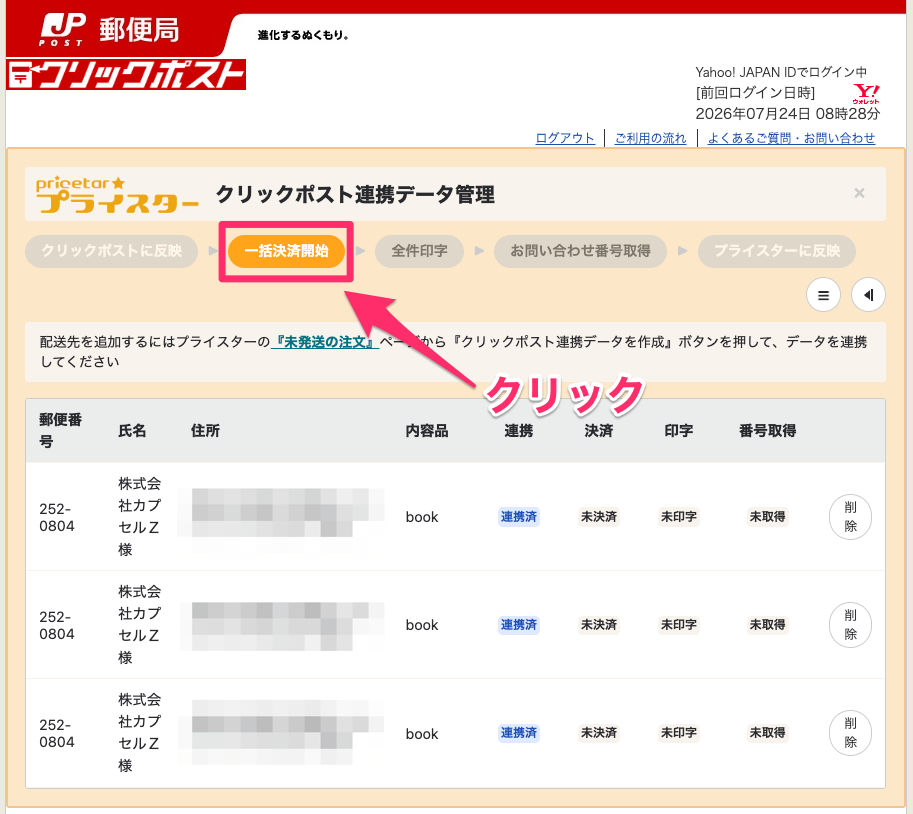
Task: Click the second row 未印字 badge
Action: (x=678, y=625)
